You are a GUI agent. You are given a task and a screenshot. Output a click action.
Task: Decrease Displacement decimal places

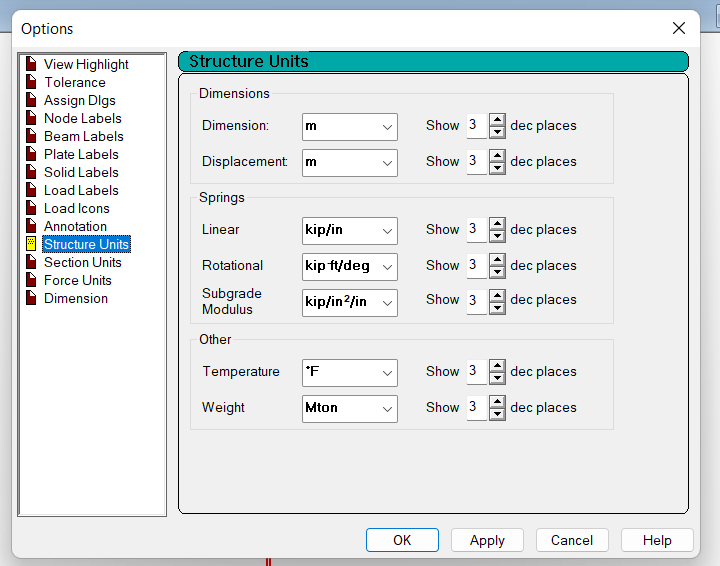point(497,168)
